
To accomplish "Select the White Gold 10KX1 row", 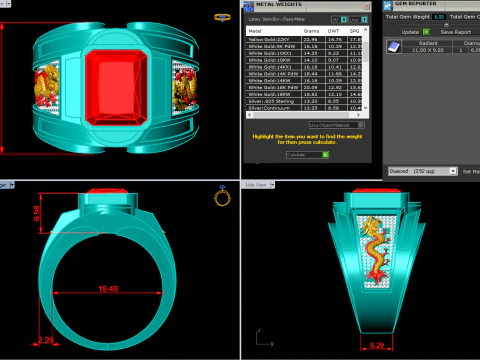I will 304,53.
